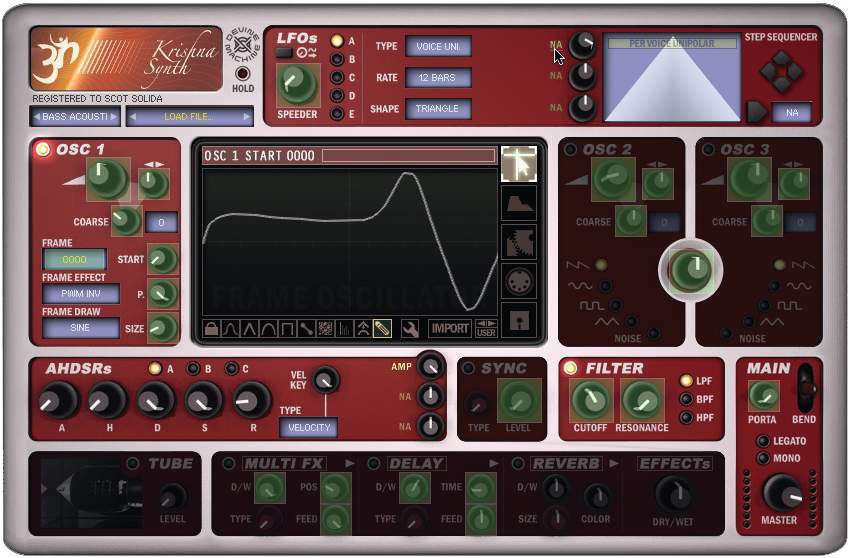Enable OSC 3 power LED
The height and width of the screenshot is (558, 850).
pyautogui.click(x=707, y=149)
